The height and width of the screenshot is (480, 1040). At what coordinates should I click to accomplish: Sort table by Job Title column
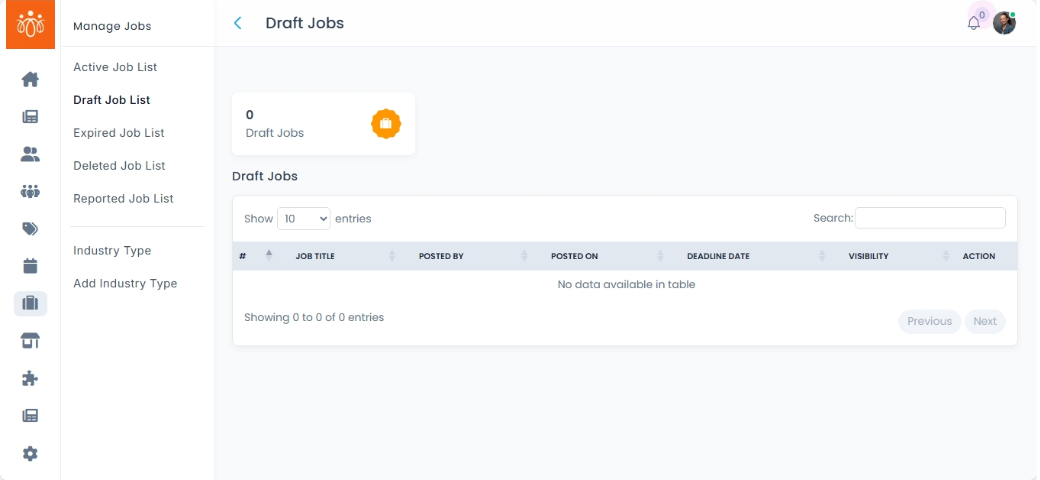[315, 256]
